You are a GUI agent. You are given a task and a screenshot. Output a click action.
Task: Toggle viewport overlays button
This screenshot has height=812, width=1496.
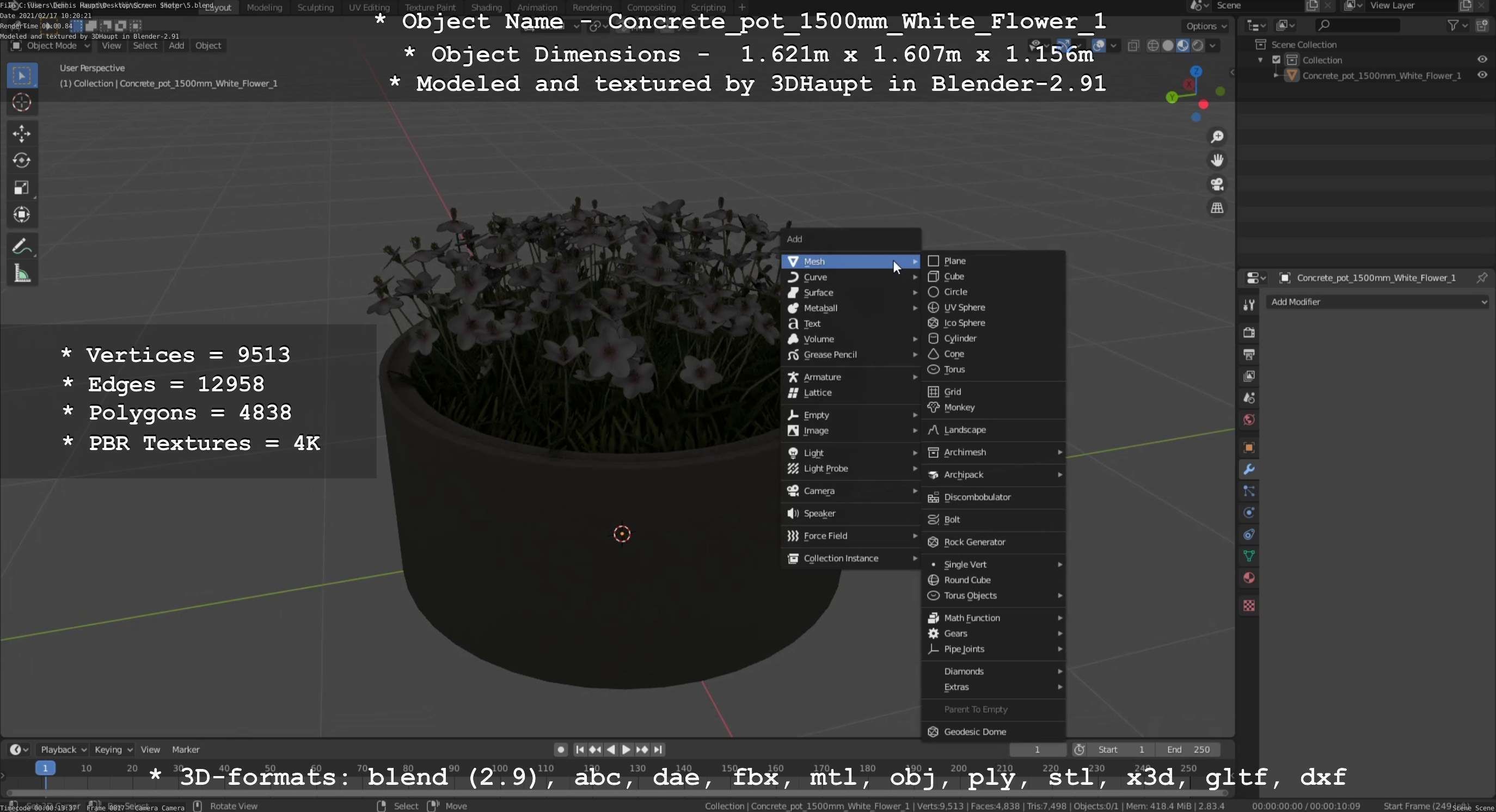tap(1099, 45)
